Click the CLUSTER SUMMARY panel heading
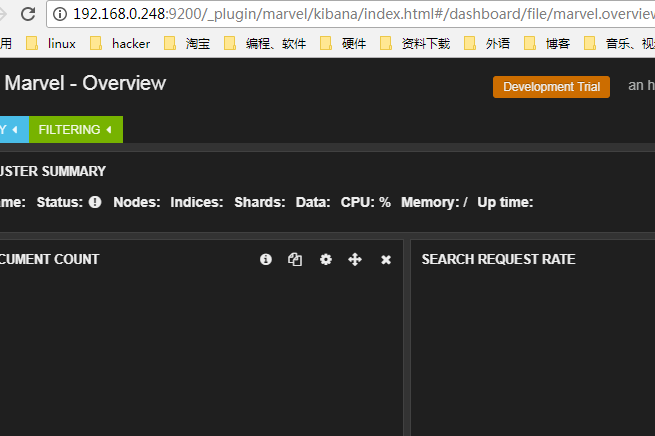Screen dimensions: 655x436 pyautogui.click(x=53, y=171)
